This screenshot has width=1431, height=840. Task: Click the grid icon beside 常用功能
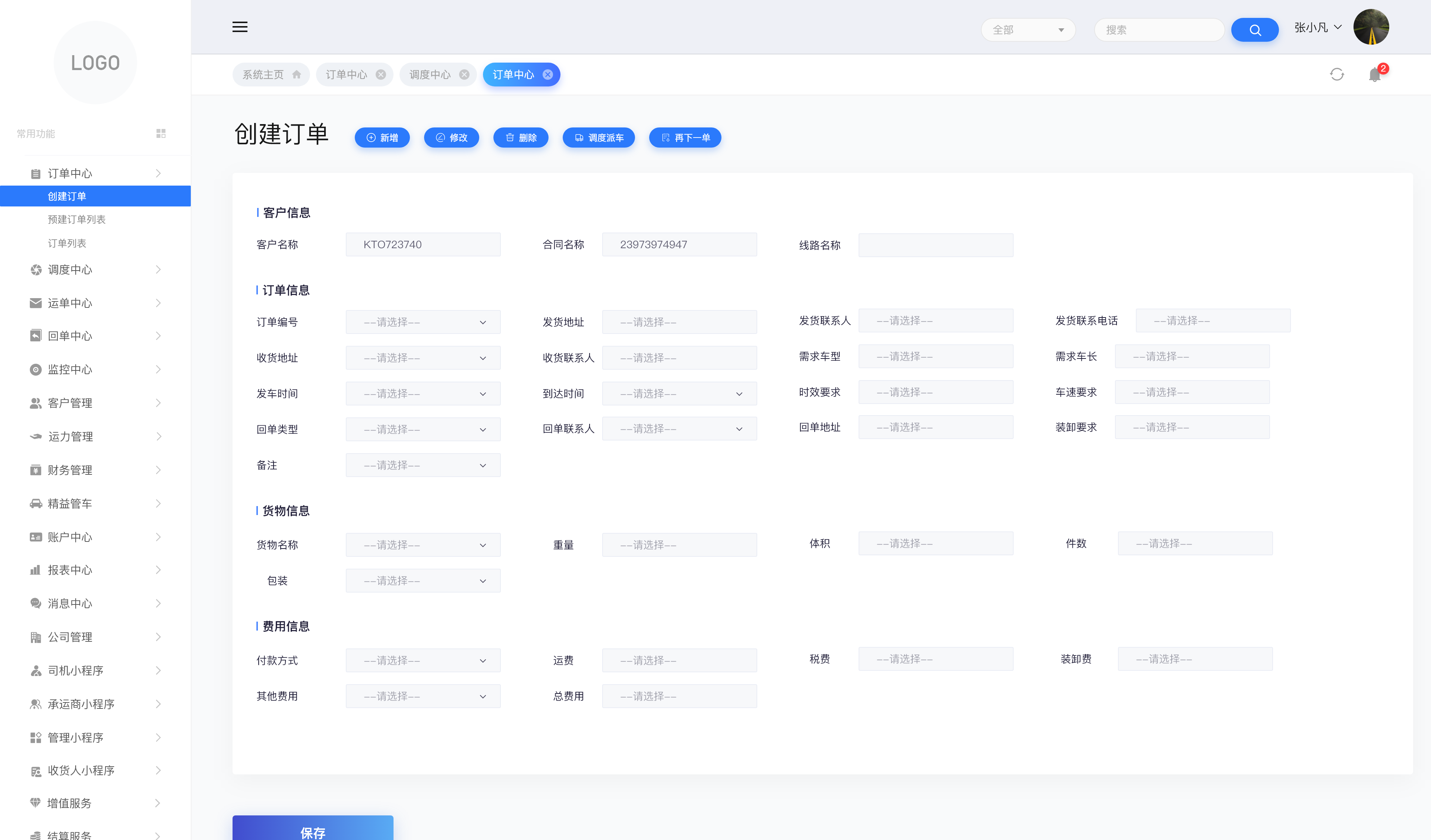tap(161, 133)
